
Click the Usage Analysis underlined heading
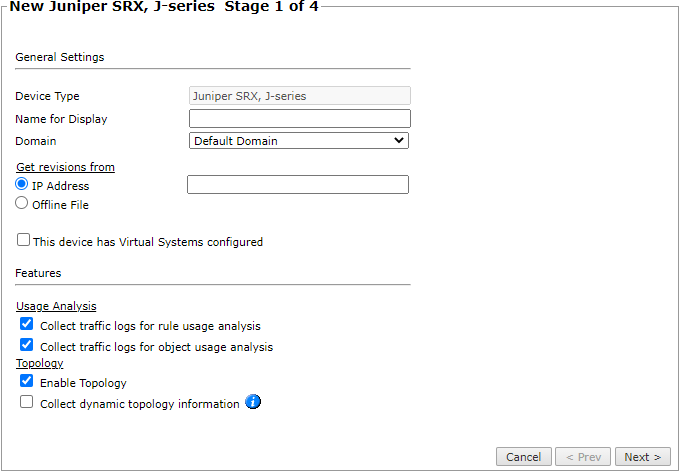point(56,306)
